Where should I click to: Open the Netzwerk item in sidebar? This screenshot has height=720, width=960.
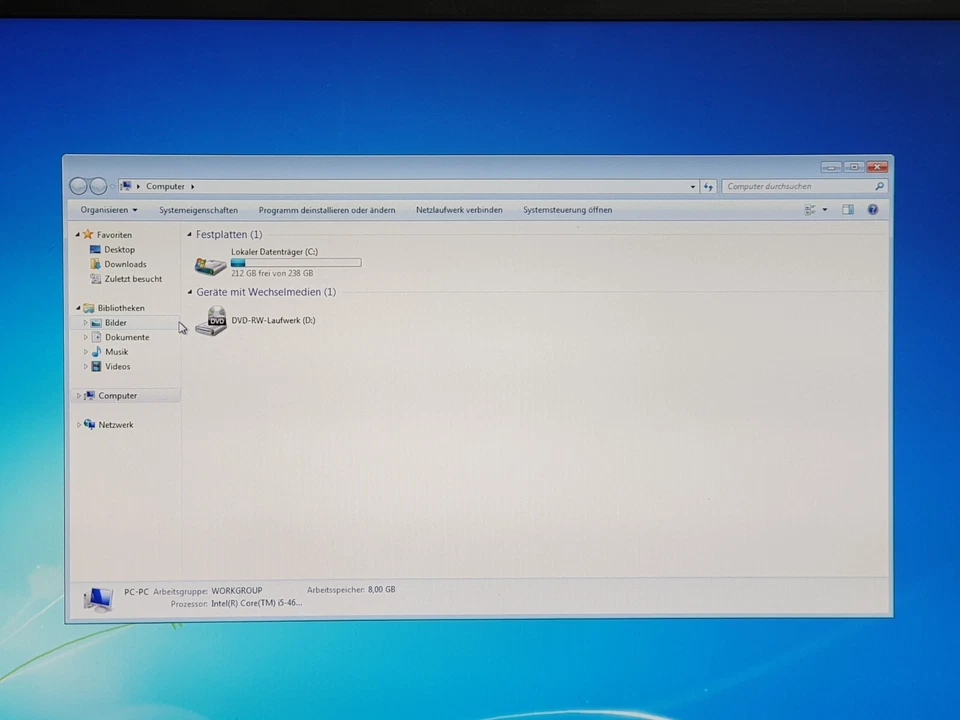pyautogui.click(x=115, y=424)
